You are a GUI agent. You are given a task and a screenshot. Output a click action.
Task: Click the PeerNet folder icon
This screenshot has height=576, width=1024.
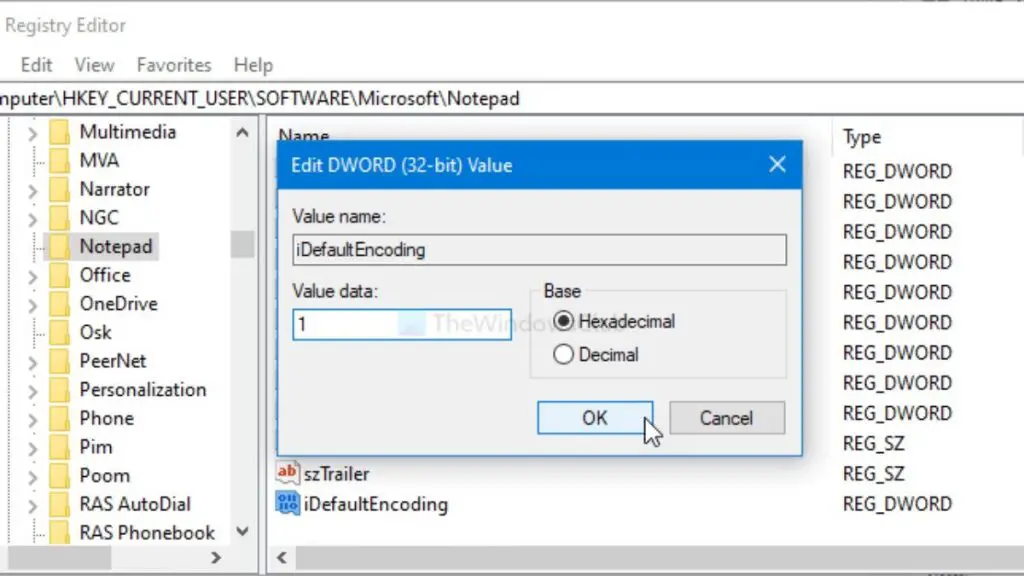[59, 361]
